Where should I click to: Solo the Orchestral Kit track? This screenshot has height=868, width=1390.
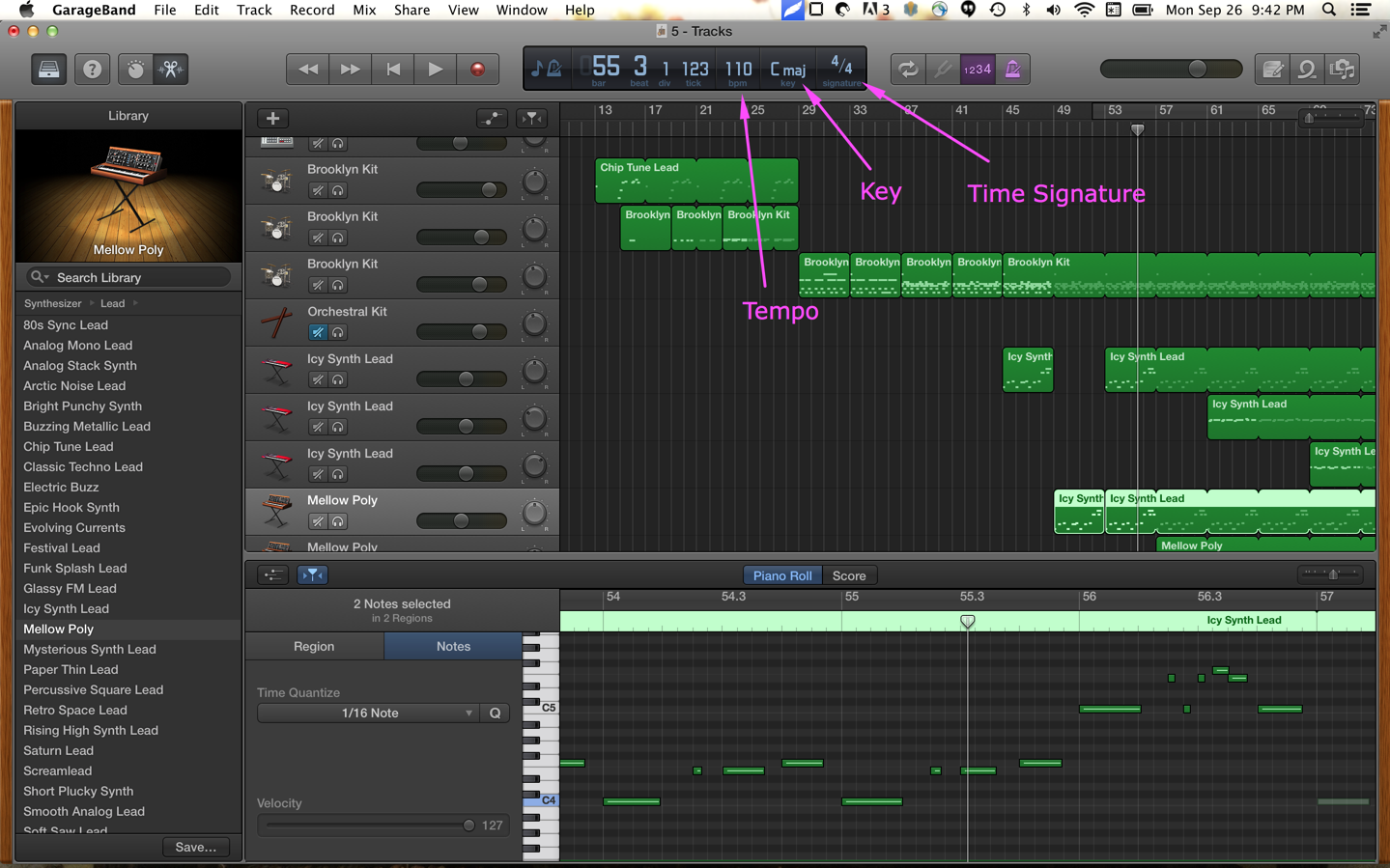(338, 332)
